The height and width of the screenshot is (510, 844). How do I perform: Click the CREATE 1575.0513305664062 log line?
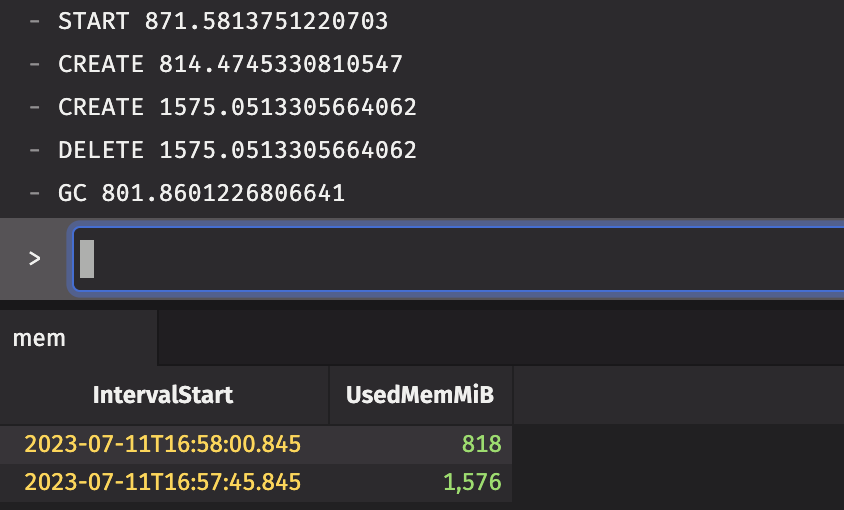click(x=237, y=108)
